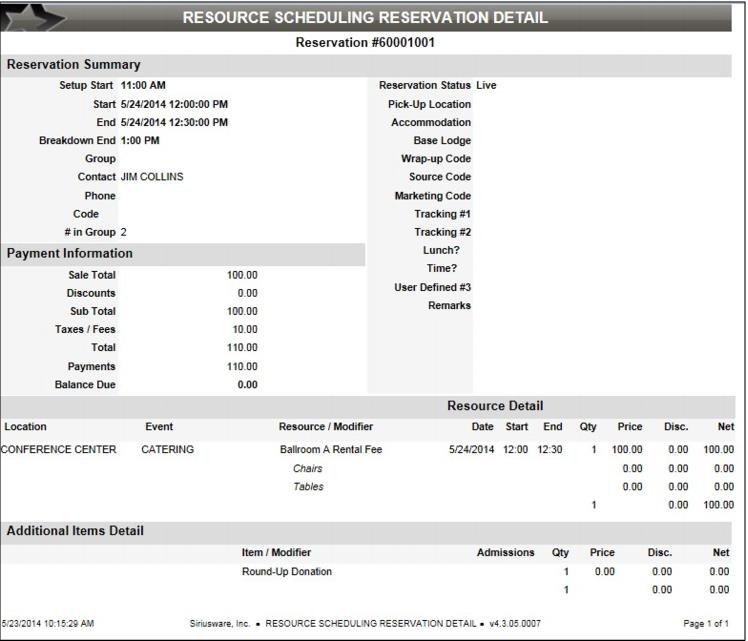Image resolution: width=748 pixels, height=641 pixels.
Task: Click the Resource Detail section header
Action: point(495,406)
